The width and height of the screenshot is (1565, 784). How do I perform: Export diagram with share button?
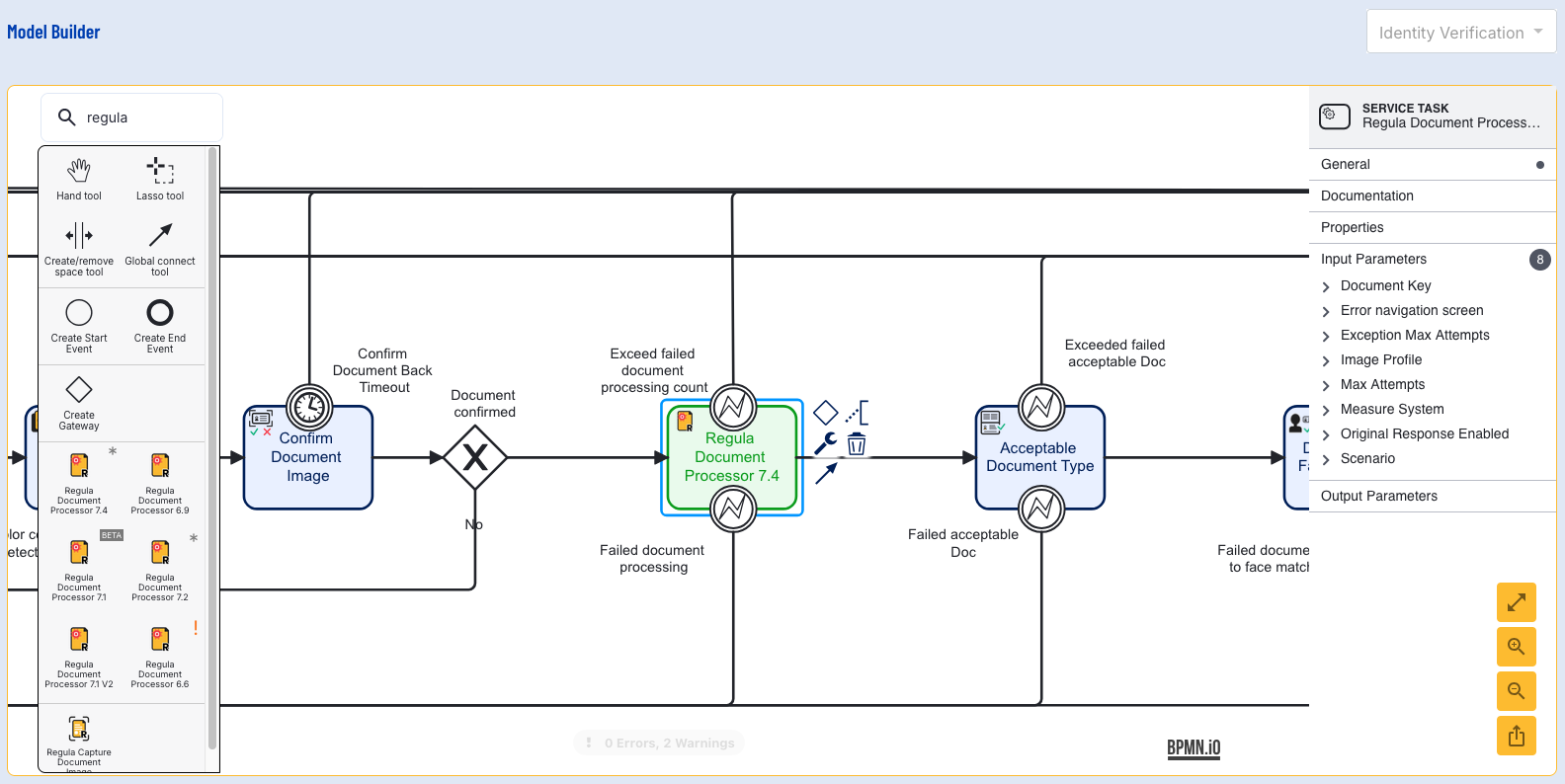[1517, 735]
